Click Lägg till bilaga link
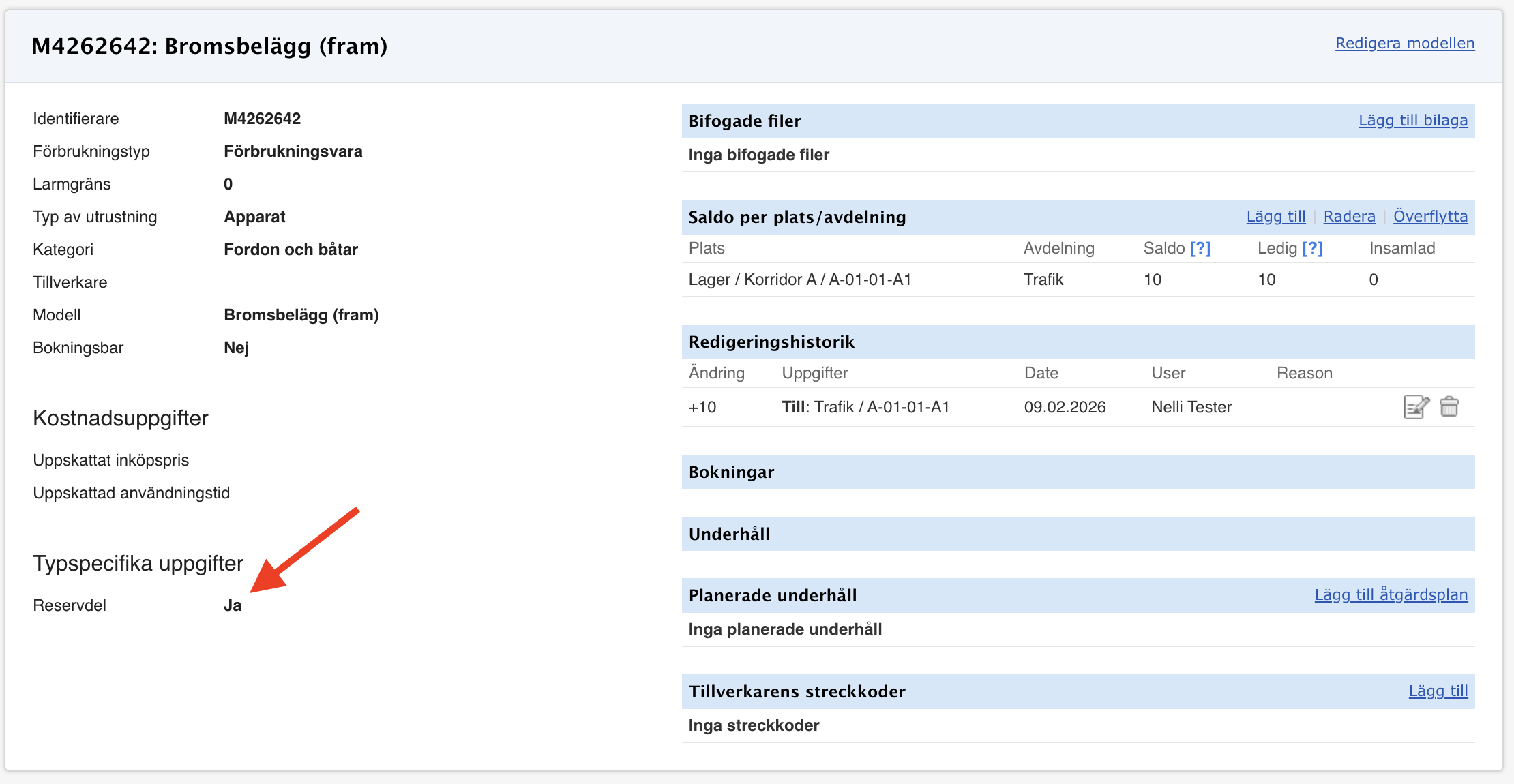 pyautogui.click(x=1412, y=120)
